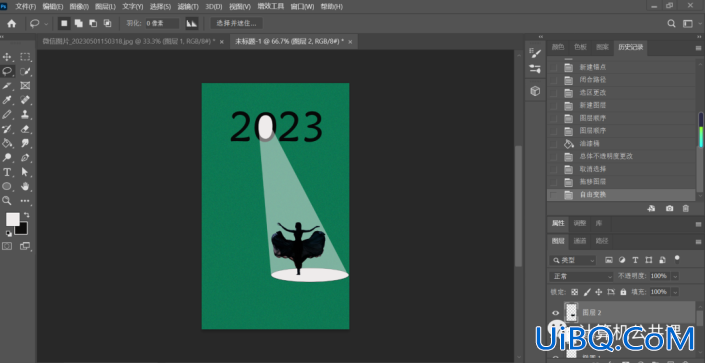Click the 选择并遮住 button
Viewport: 705px width, 363px height.
click(x=236, y=23)
